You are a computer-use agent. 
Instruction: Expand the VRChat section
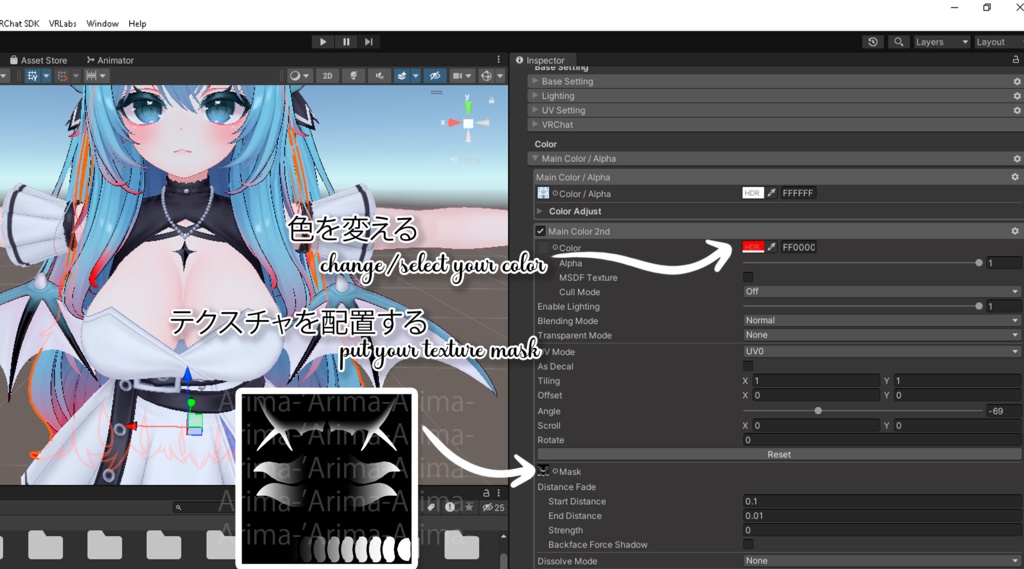[x=535, y=124]
